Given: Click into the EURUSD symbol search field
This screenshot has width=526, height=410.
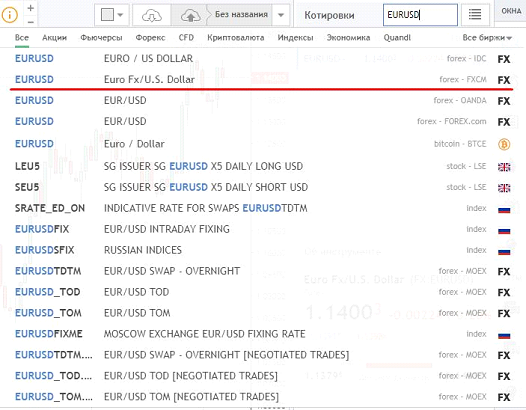Looking at the screenshot, I should click(420, 15).
